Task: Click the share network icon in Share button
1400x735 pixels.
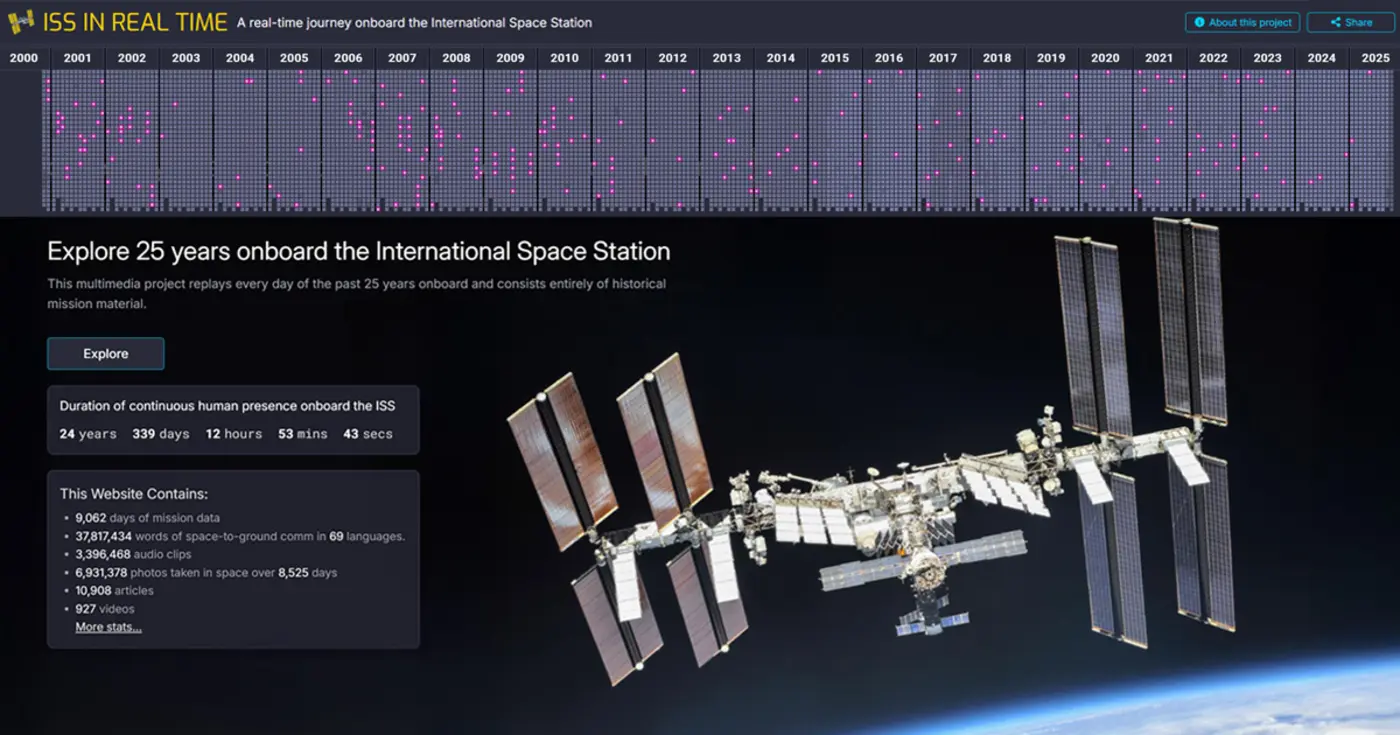Action: [x=1334, y=21]
